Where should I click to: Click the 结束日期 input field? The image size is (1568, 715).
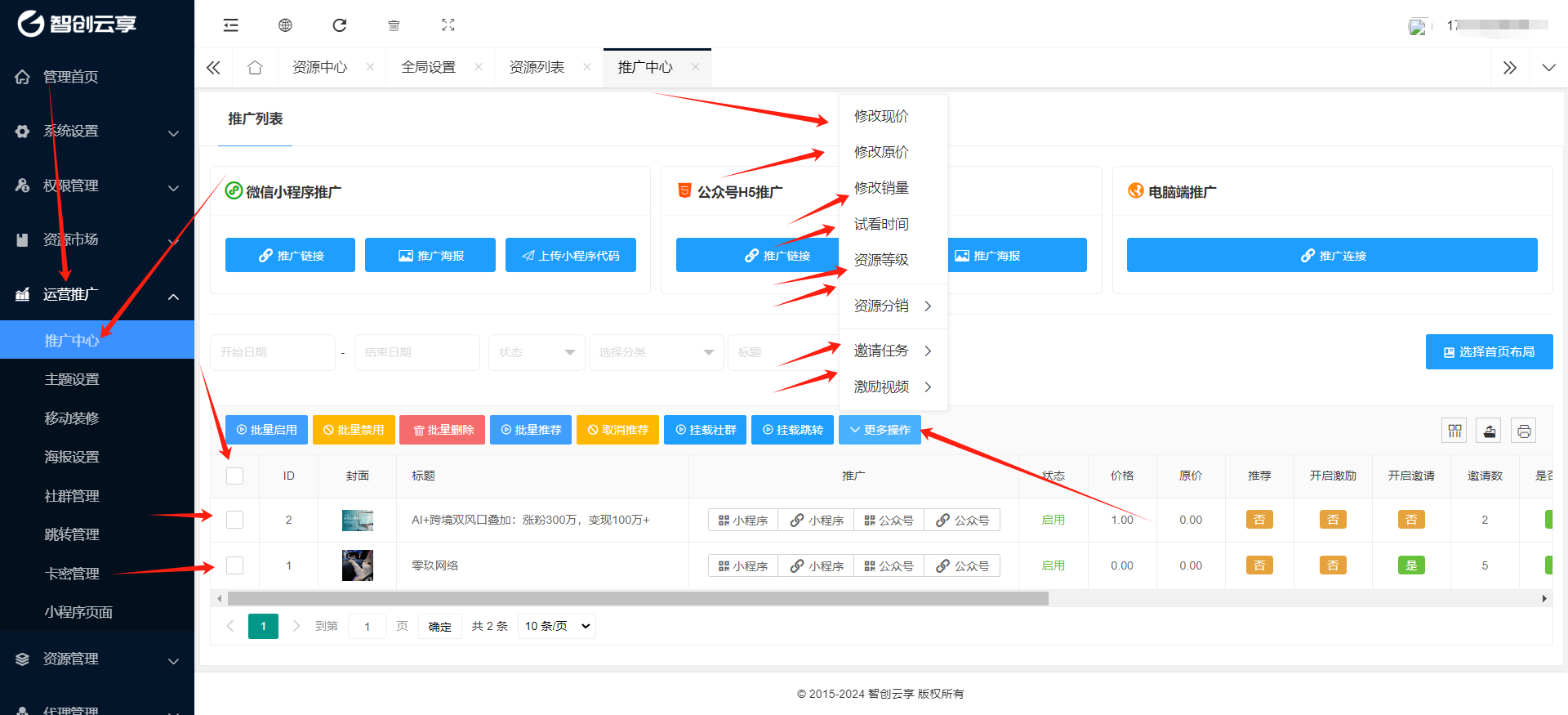pos(417,352)
